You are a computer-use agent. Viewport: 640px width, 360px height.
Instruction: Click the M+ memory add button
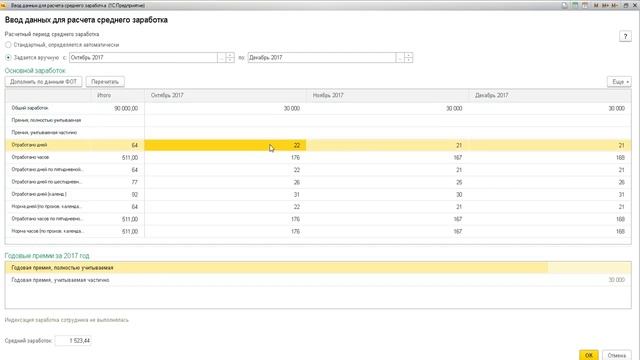[x=605, y=5]
